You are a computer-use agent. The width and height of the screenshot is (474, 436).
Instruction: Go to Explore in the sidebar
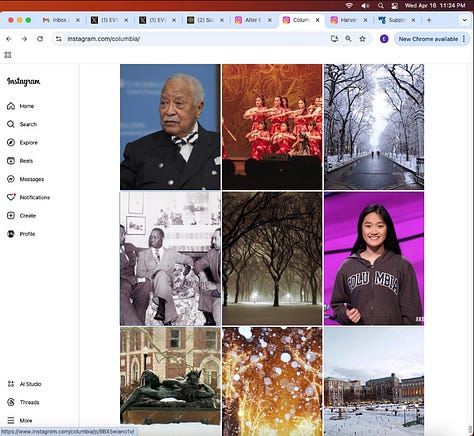coord(22,143)
